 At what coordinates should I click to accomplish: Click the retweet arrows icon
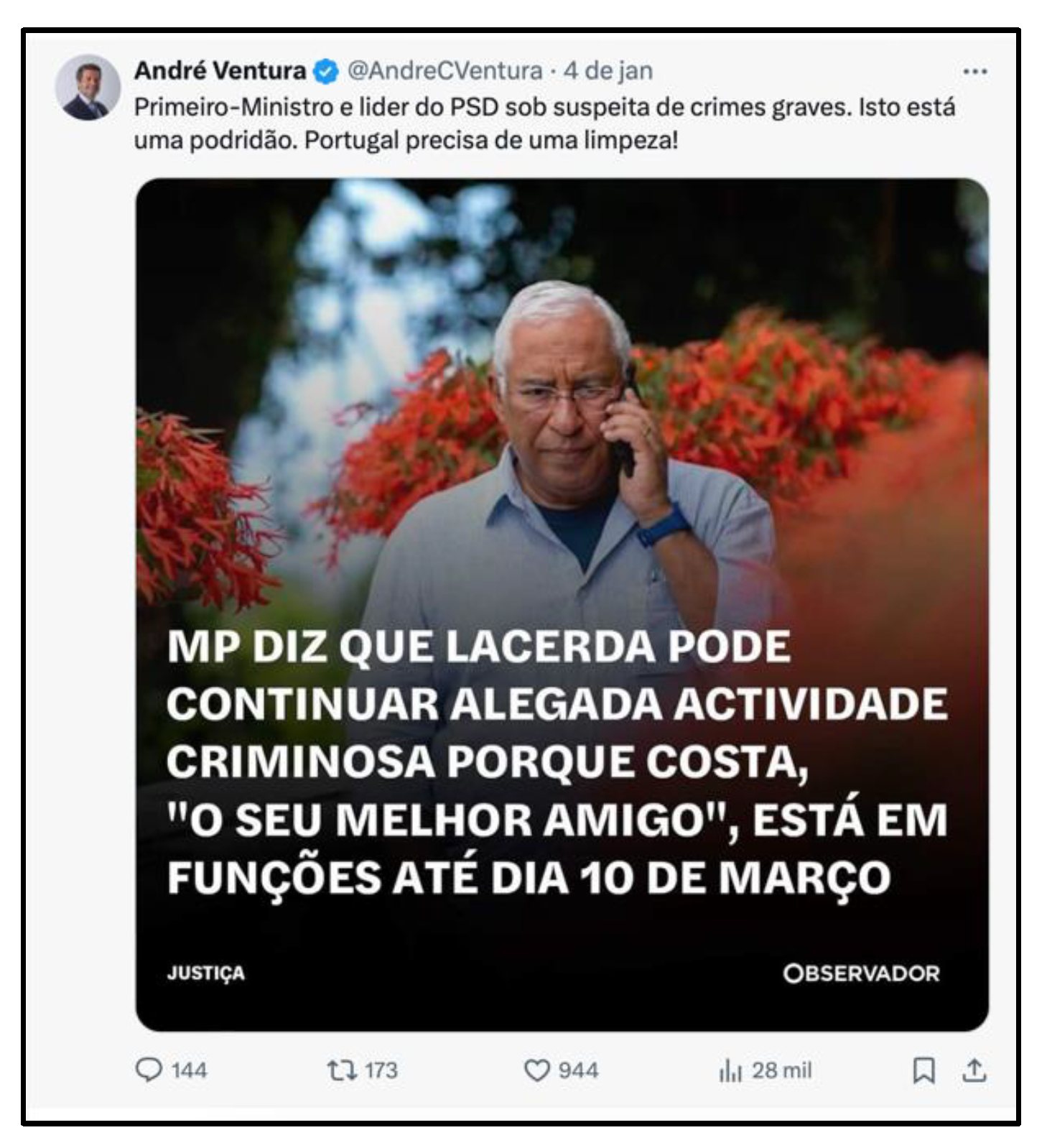342,1070
